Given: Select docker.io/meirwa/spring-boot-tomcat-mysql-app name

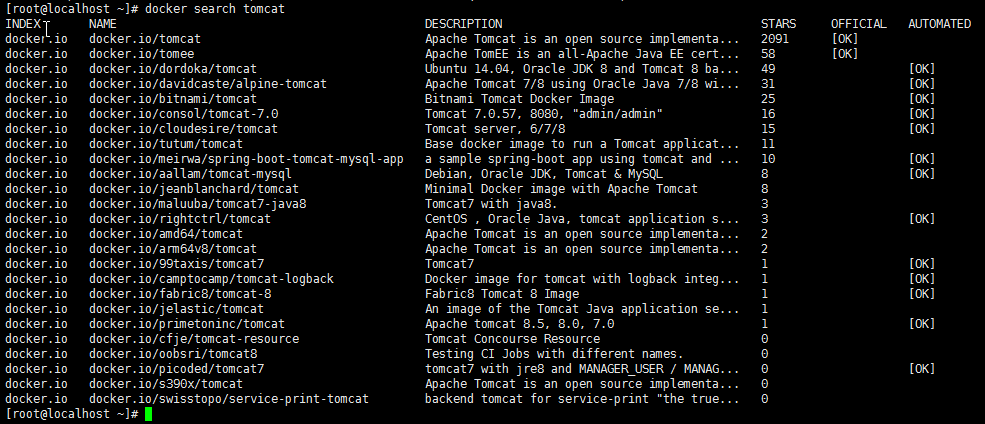Looking at the screenshot, I should click(x=246, y=158).
